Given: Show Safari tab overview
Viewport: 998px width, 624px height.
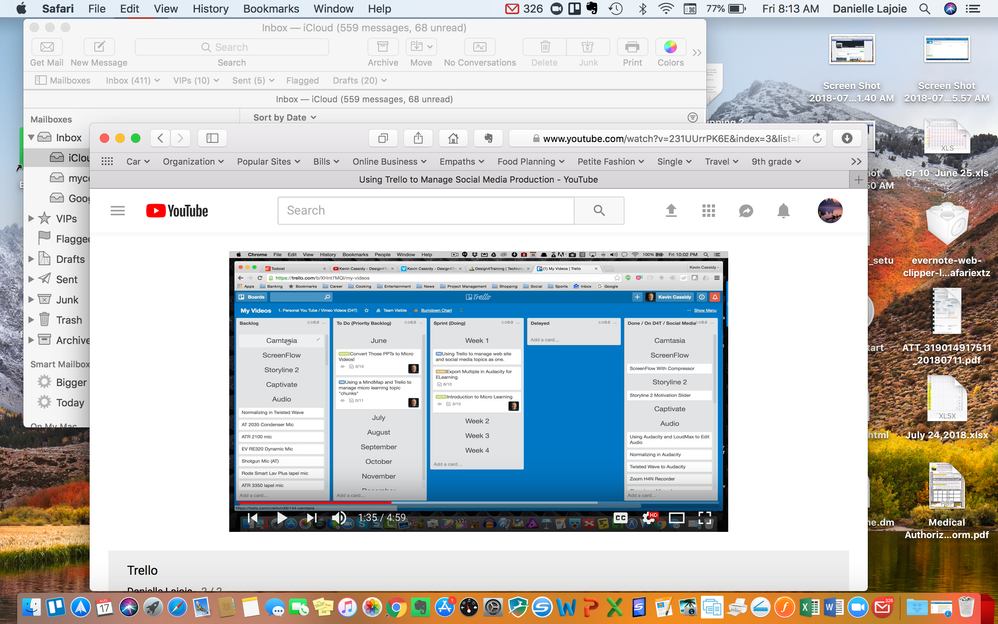Looking at the screenshot, I should 383,138.
